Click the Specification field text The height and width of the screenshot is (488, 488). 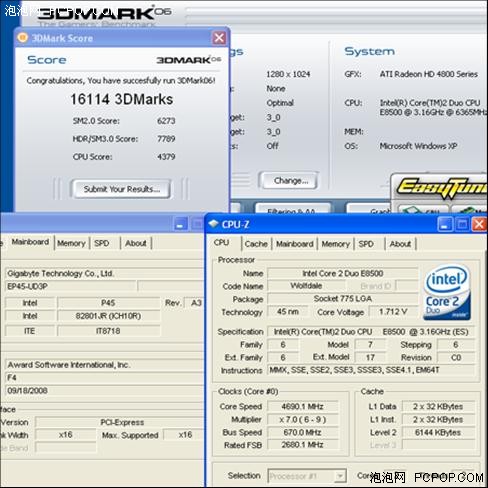[371, 332]
